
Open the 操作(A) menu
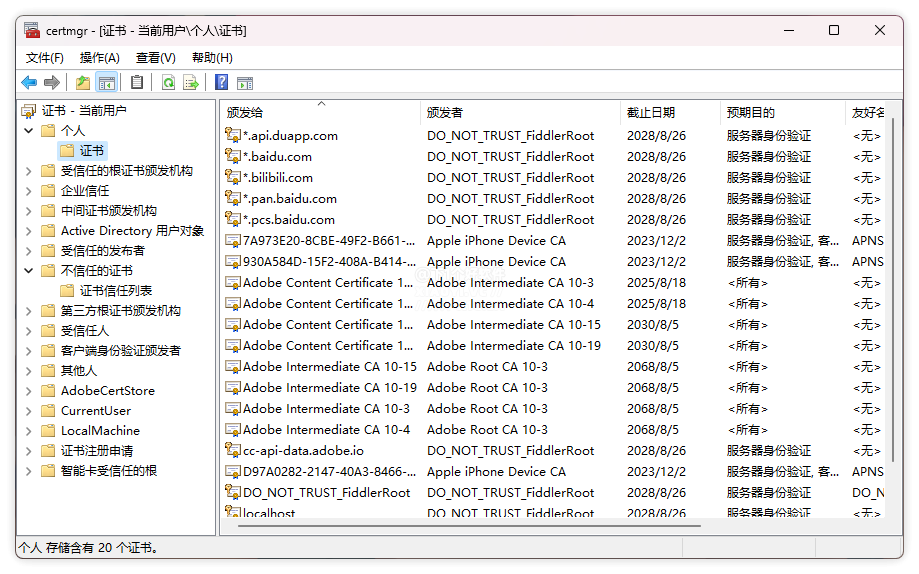coord(99,58)
